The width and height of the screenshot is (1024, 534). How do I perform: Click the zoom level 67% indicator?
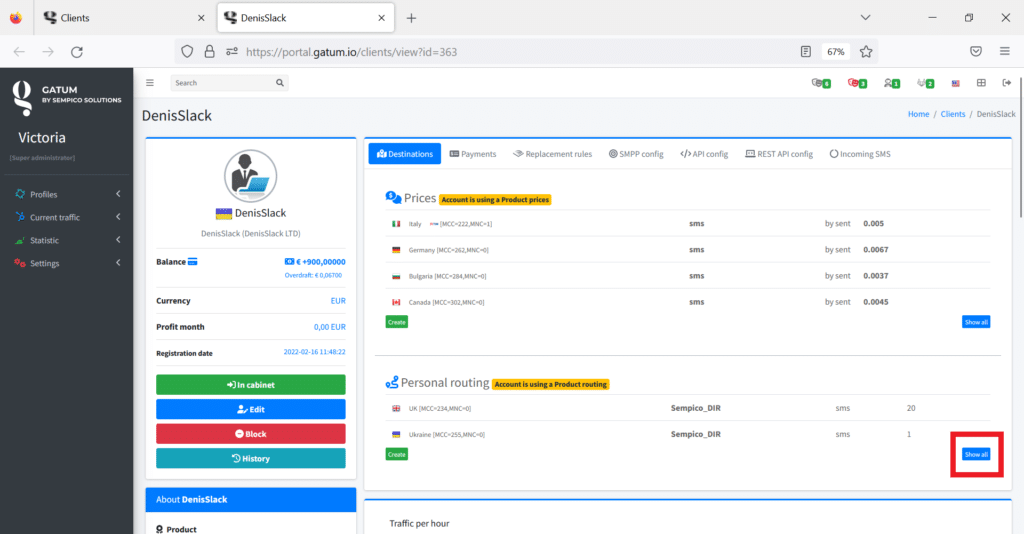[x=836, y=52]
